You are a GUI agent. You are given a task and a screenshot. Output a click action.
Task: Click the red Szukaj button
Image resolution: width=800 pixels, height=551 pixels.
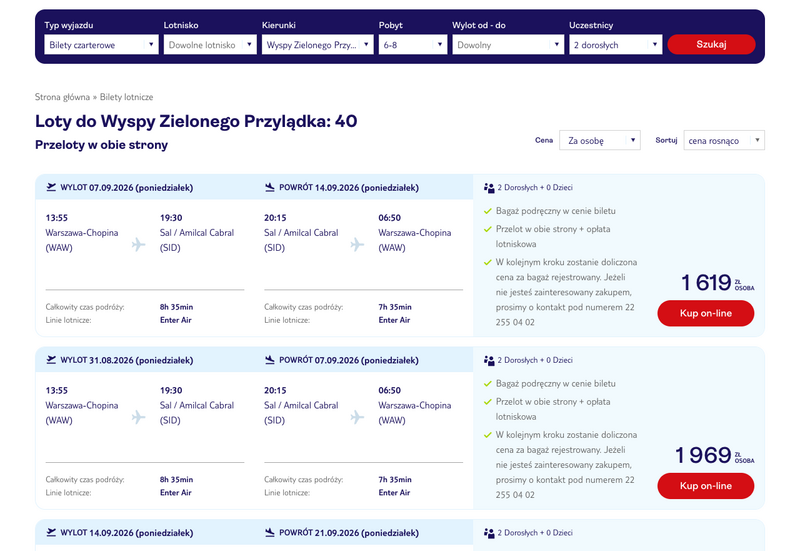pos(711,44)
